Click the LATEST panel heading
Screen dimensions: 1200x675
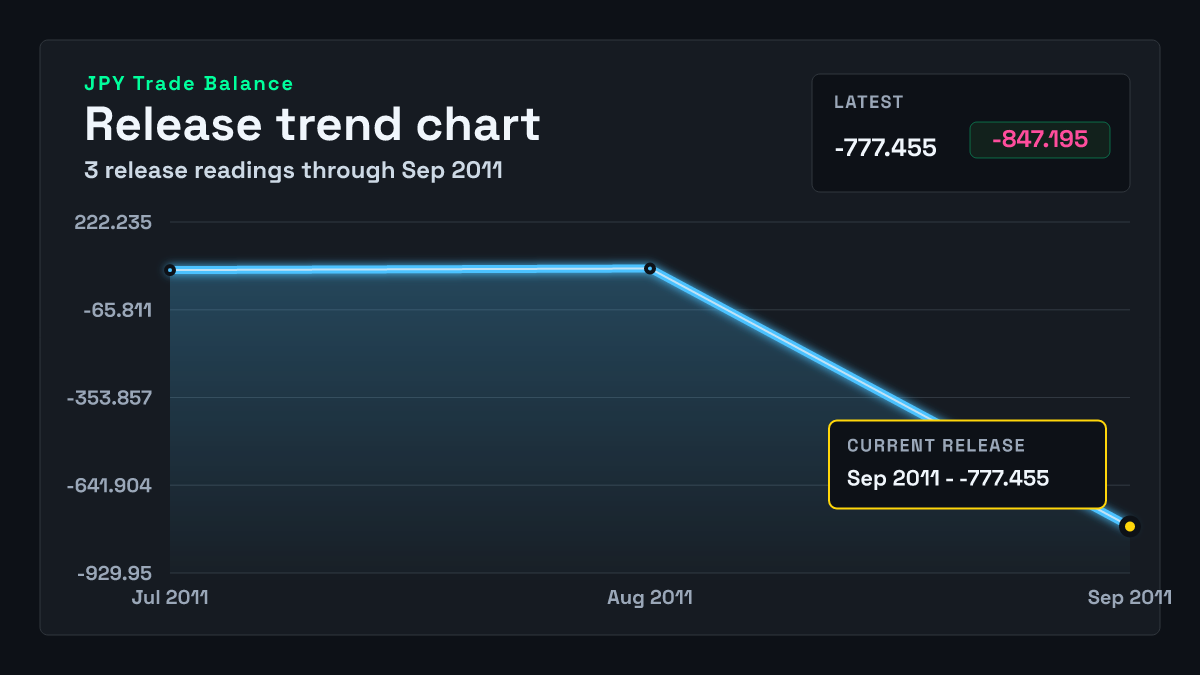click(869, 102)
